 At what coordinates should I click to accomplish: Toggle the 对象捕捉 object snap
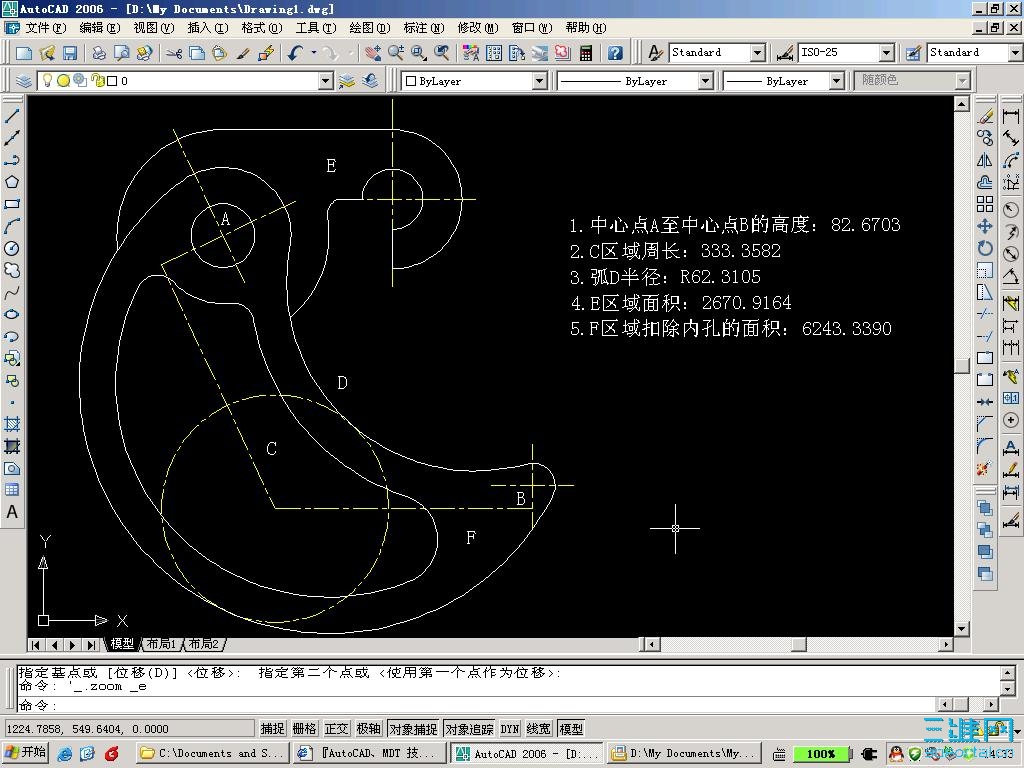coord(413,729)
